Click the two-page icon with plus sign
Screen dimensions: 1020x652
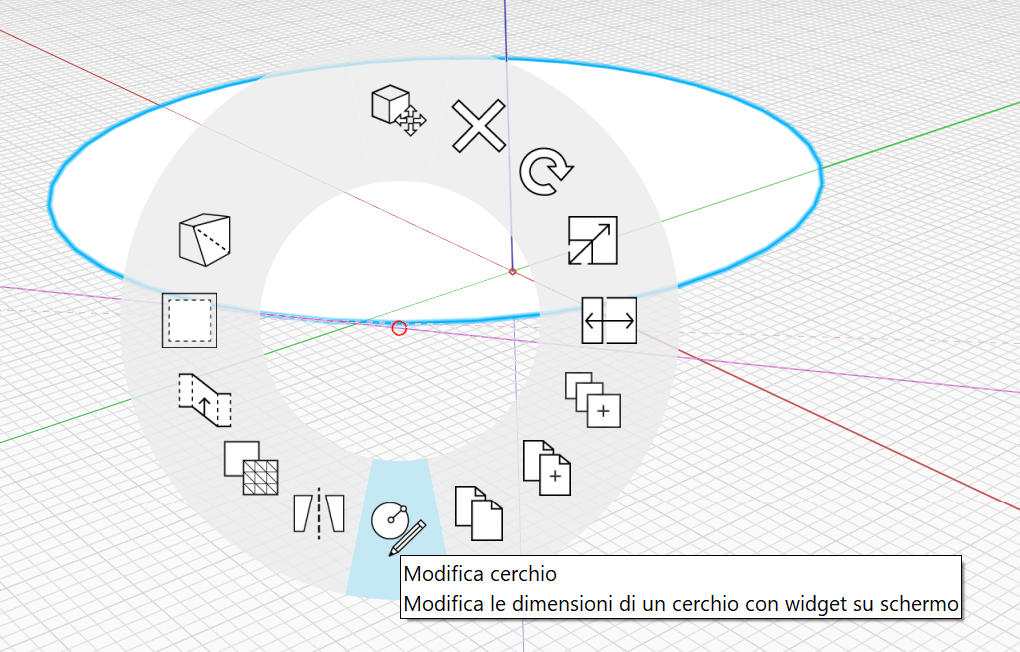click(x=547, y=467)
